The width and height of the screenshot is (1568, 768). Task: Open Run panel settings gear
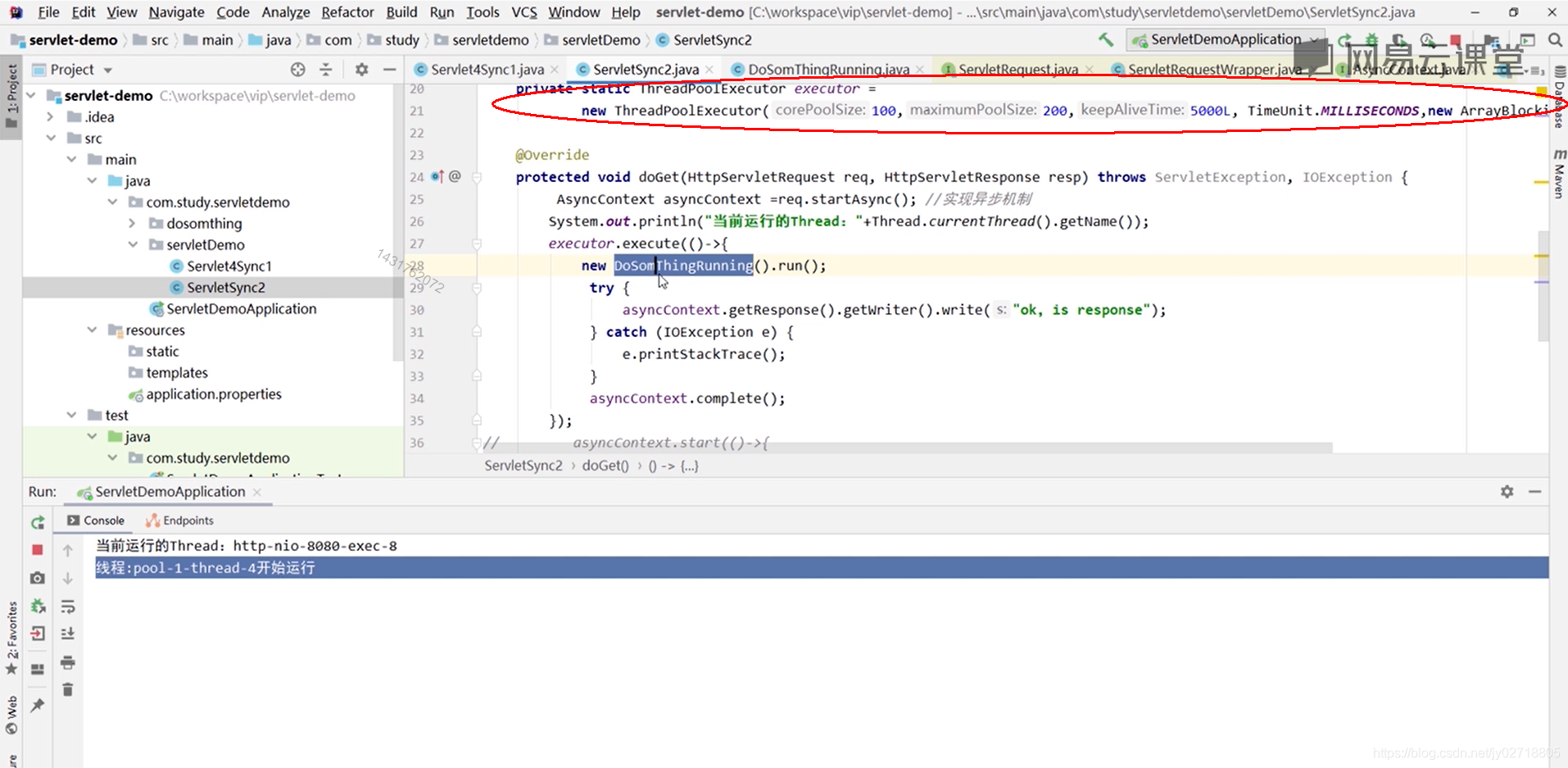click(x=1507, y=491)
